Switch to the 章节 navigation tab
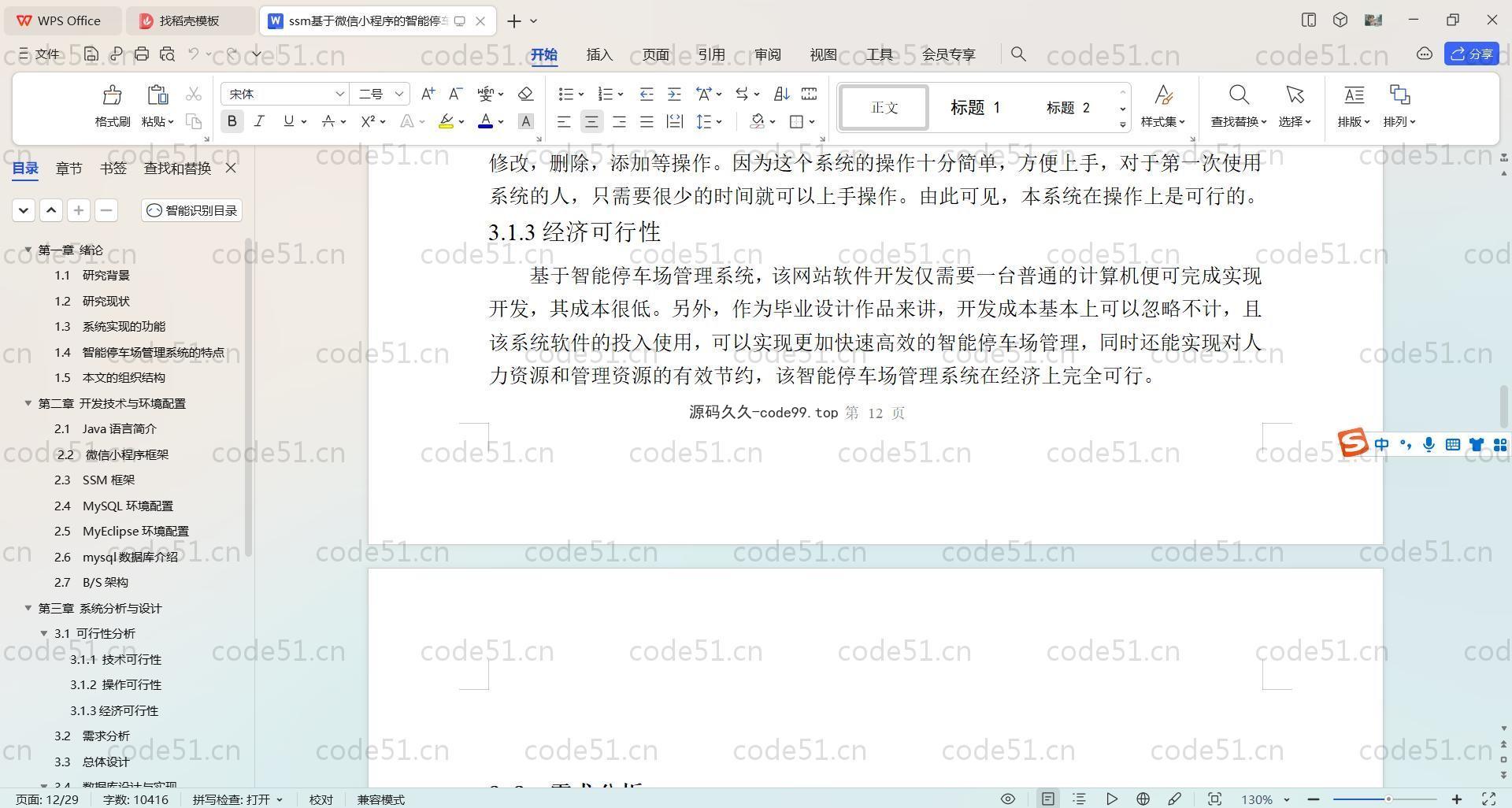 pyautogui.click(x=69, y=168)
